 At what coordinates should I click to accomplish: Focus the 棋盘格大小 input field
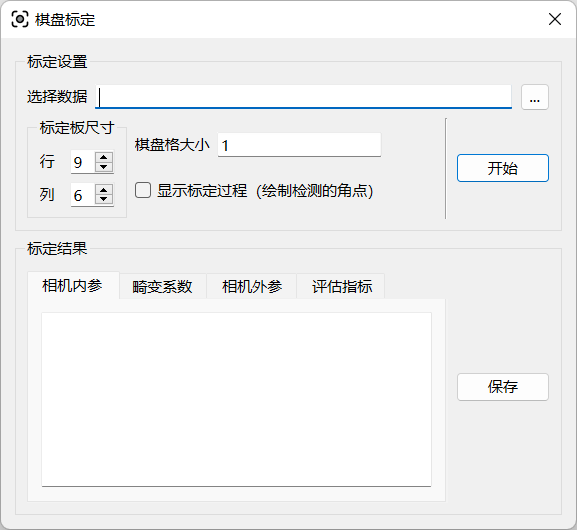[299, 145]
